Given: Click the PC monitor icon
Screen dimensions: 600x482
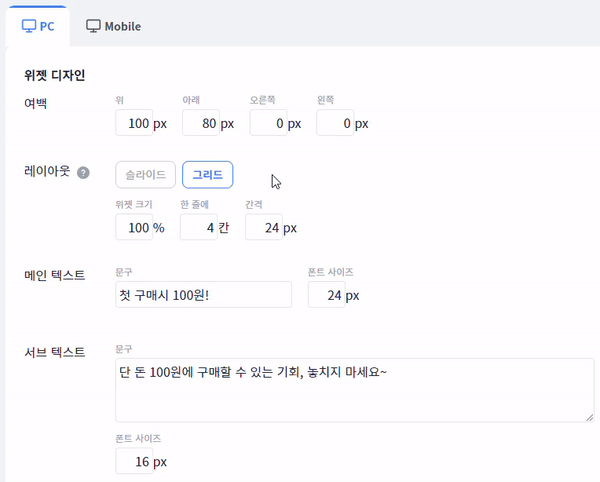Looking at the screenshot, I should pyautogui.click(x=29, y=26).
